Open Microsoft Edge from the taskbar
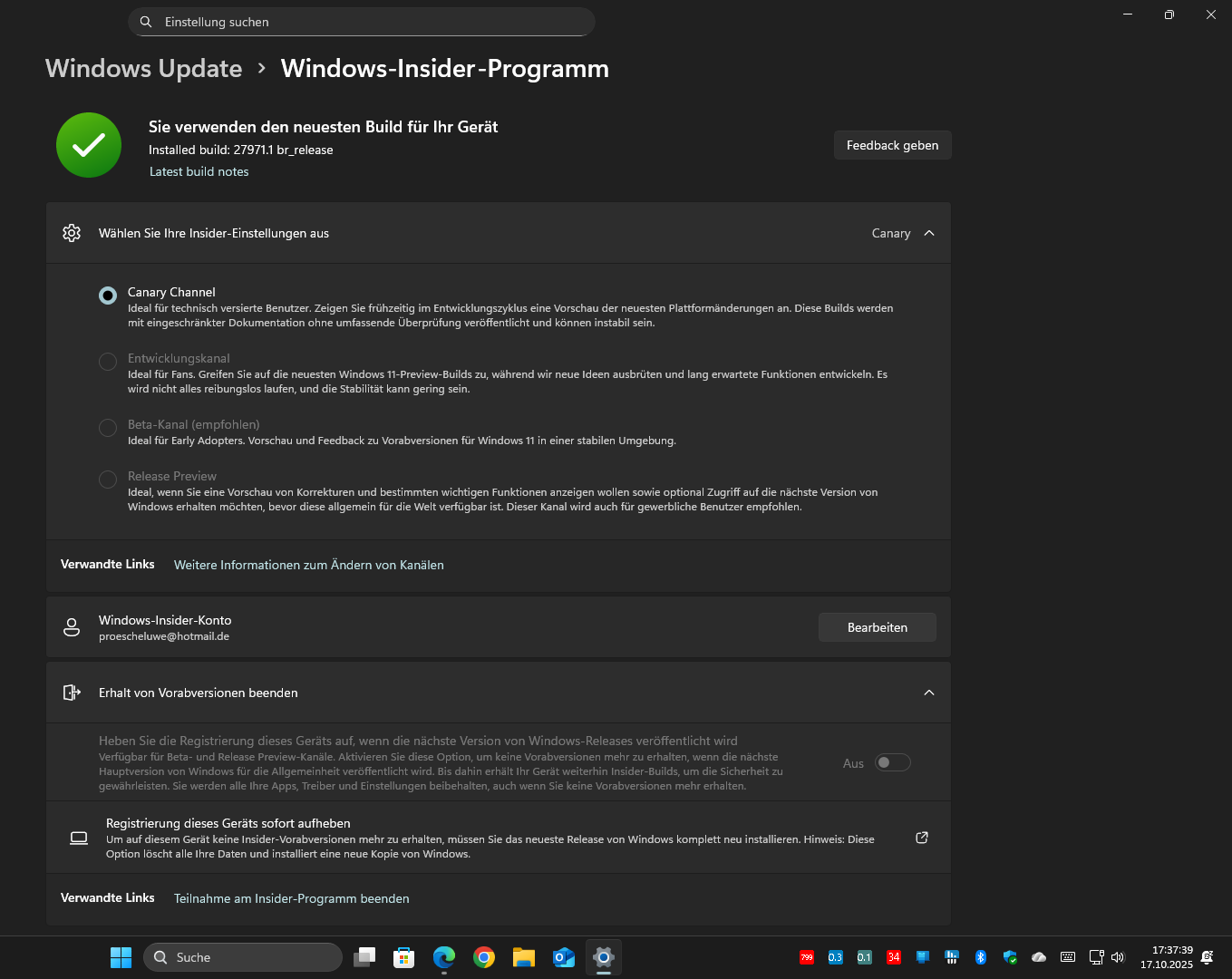1232x979 pixels. pyautogui.click(x=444, y=957)
